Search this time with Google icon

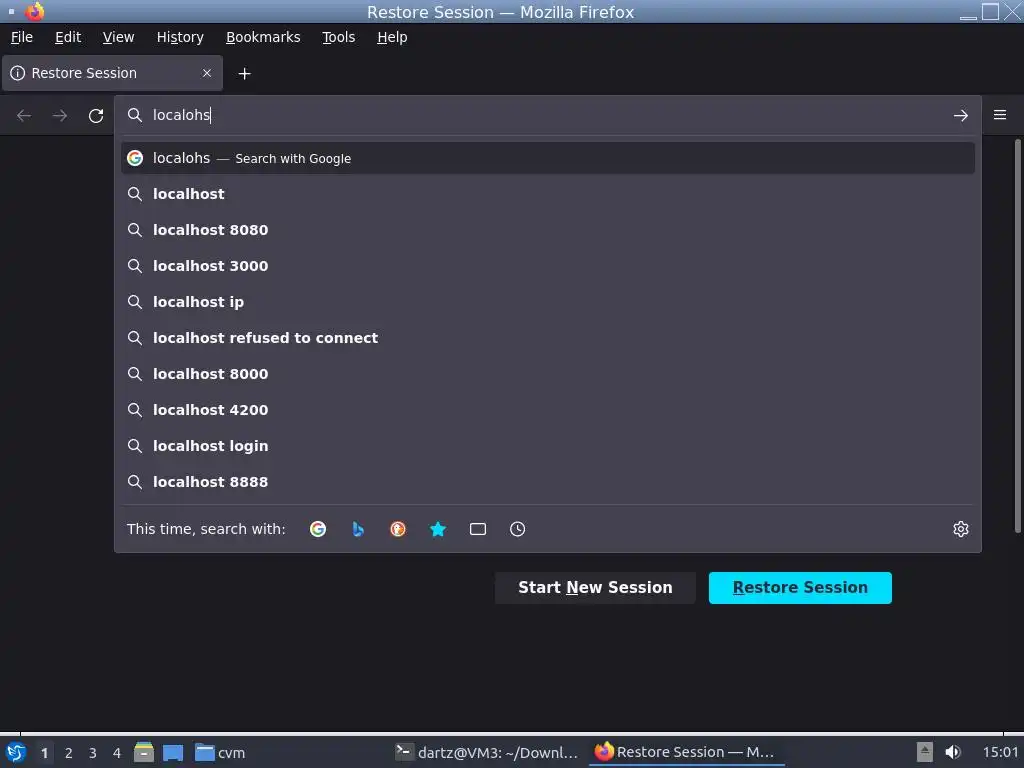[x=318, y=529]
